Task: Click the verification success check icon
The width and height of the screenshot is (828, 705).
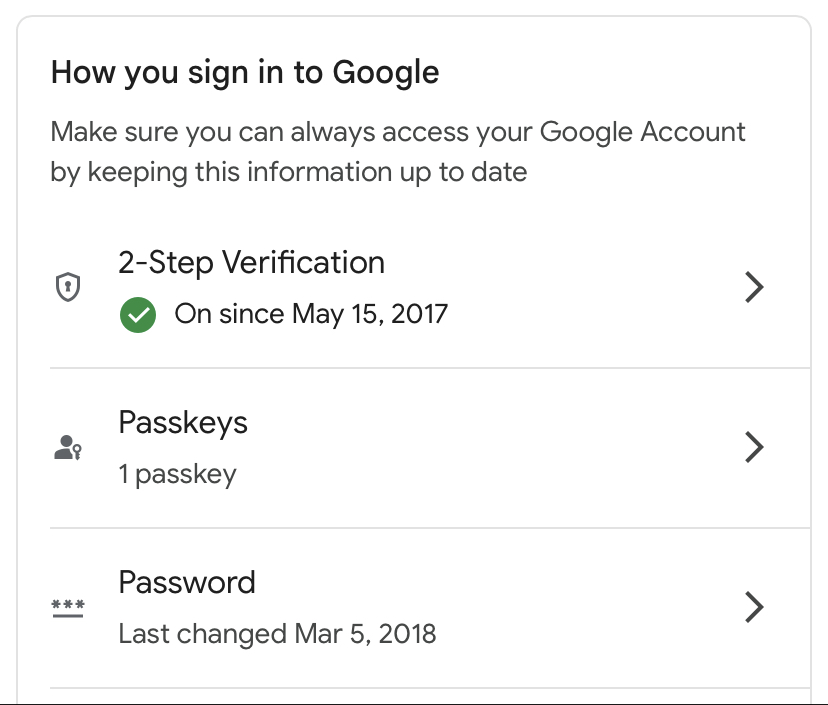Action: pos(138,314)
